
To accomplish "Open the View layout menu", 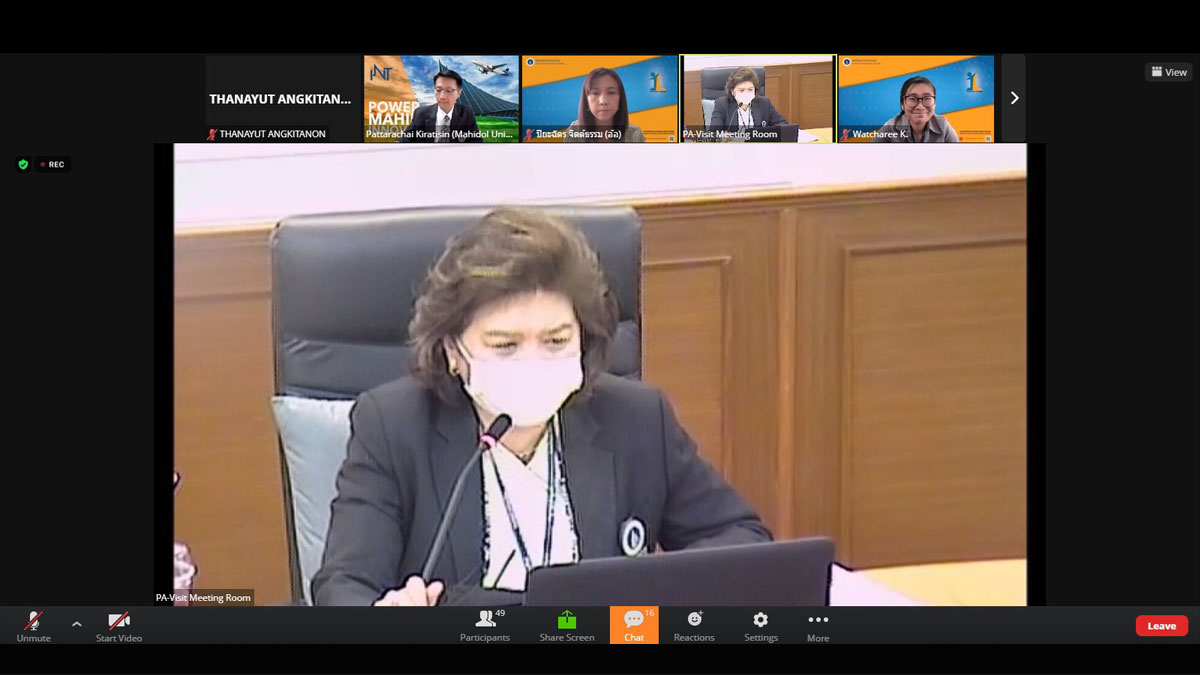I will tap(1169, 72).
